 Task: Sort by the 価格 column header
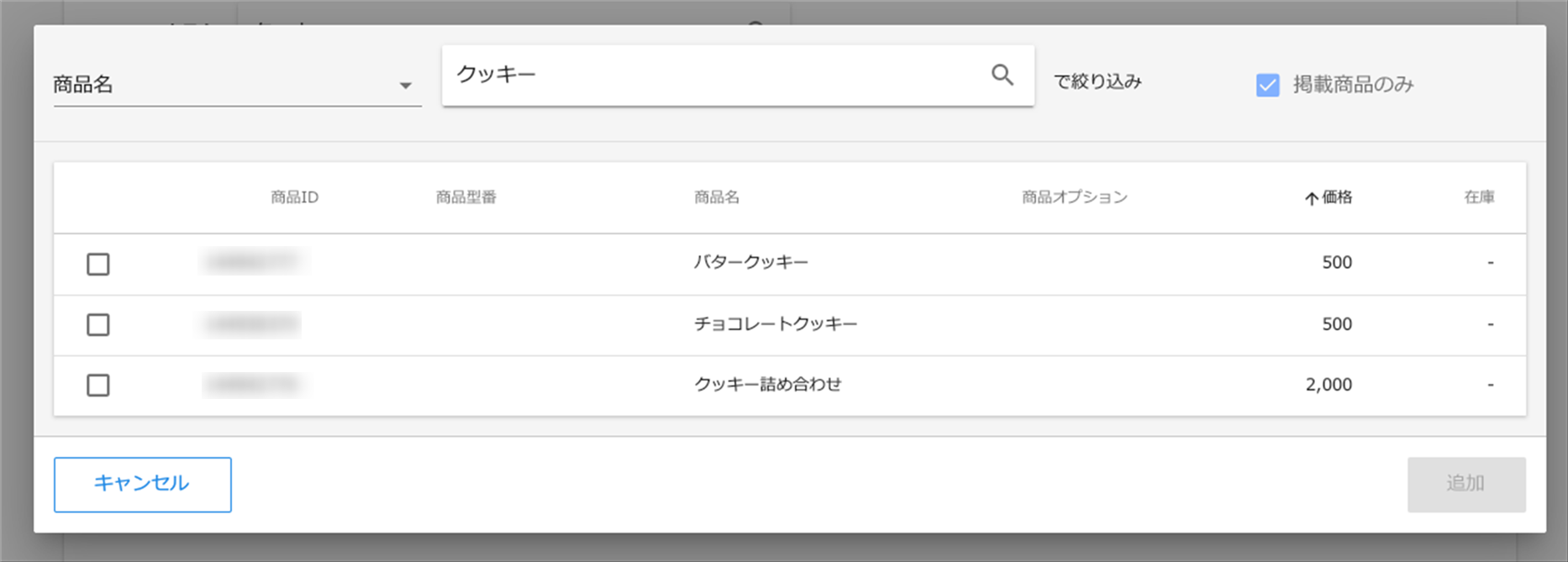(1329, 197)
